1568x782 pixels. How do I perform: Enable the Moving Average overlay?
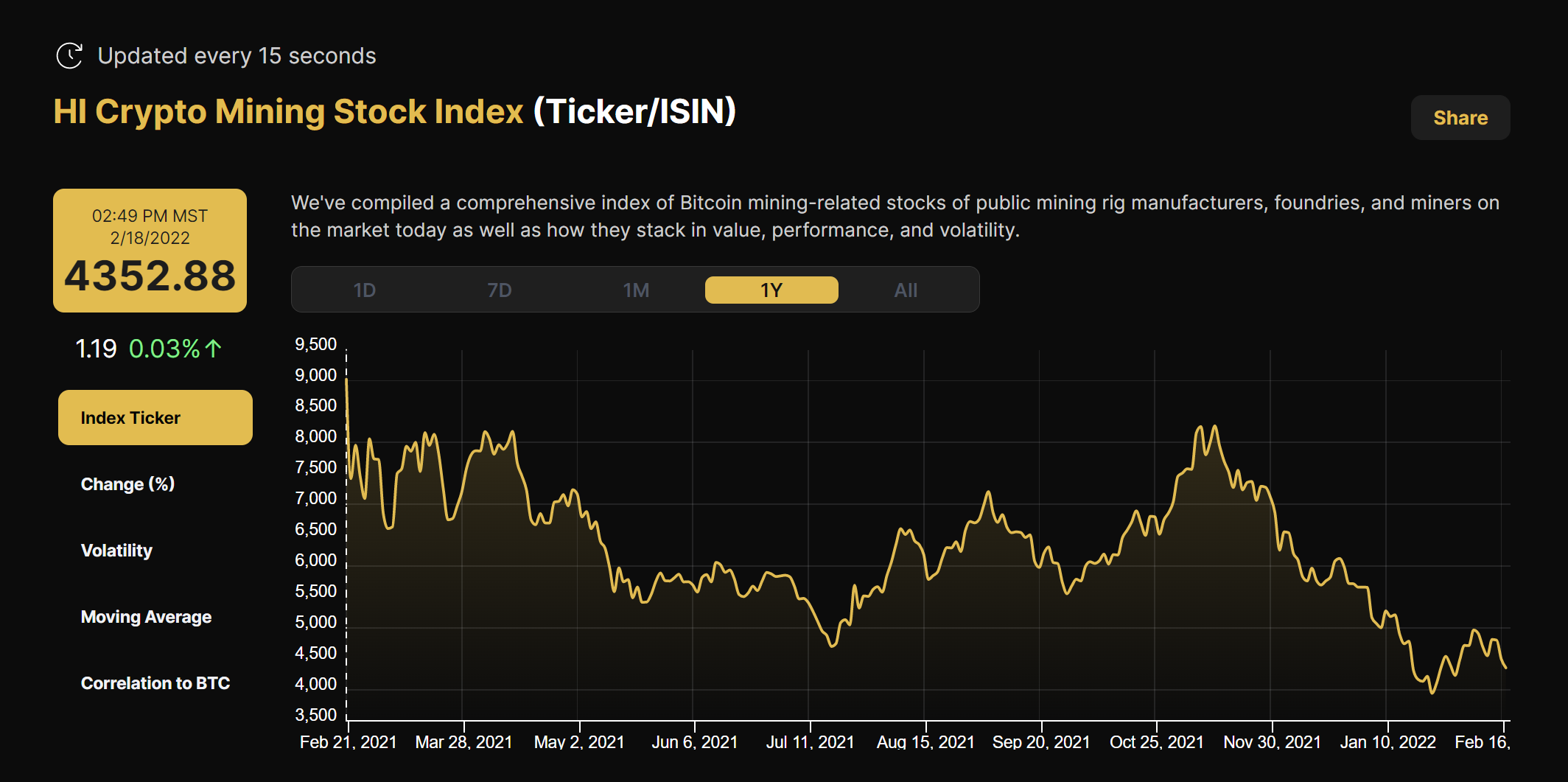click(145, 616)
